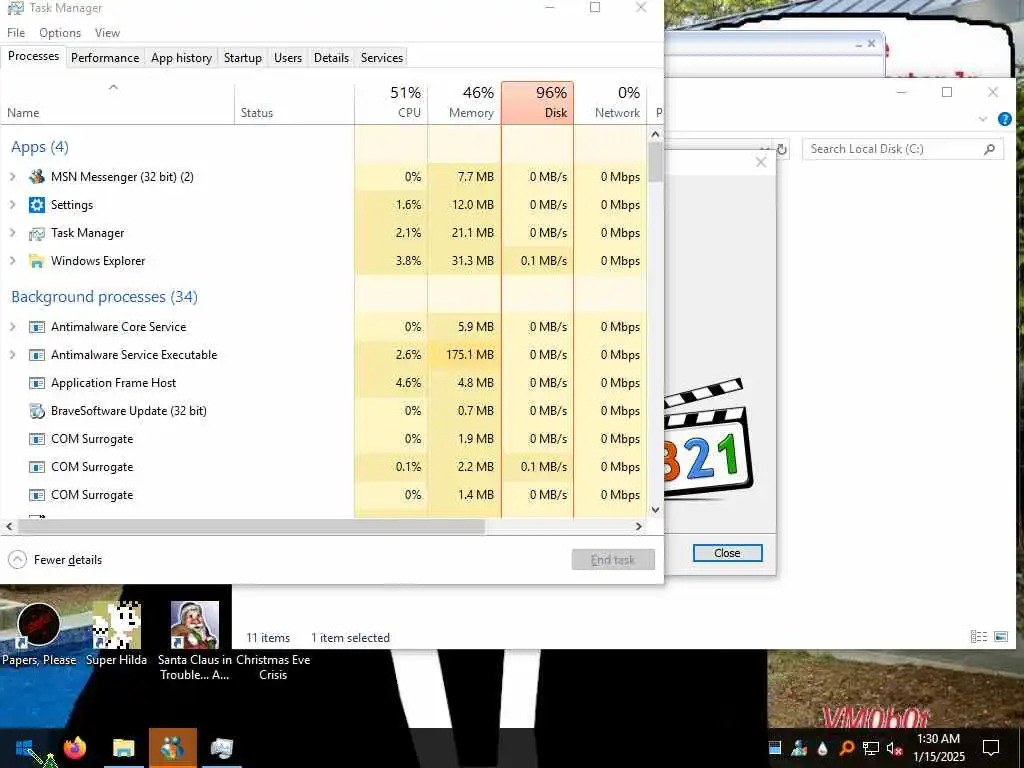Click the muted volume tray icon
The width and height of the screenshot is (1024, 768).
click(x=895, y=748)
